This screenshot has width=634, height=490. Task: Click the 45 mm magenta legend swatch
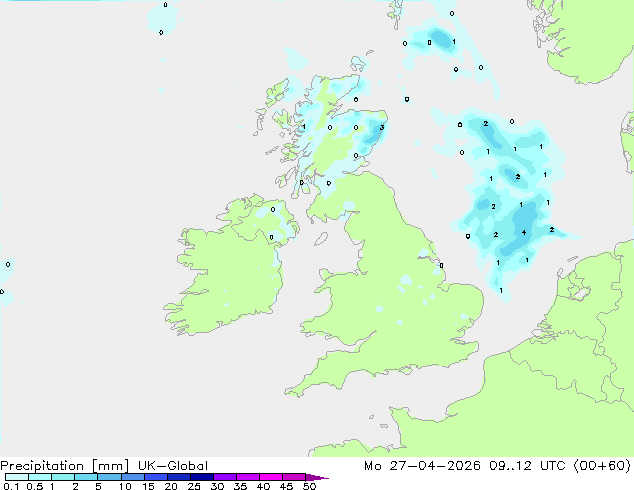(x=294, y=477)
